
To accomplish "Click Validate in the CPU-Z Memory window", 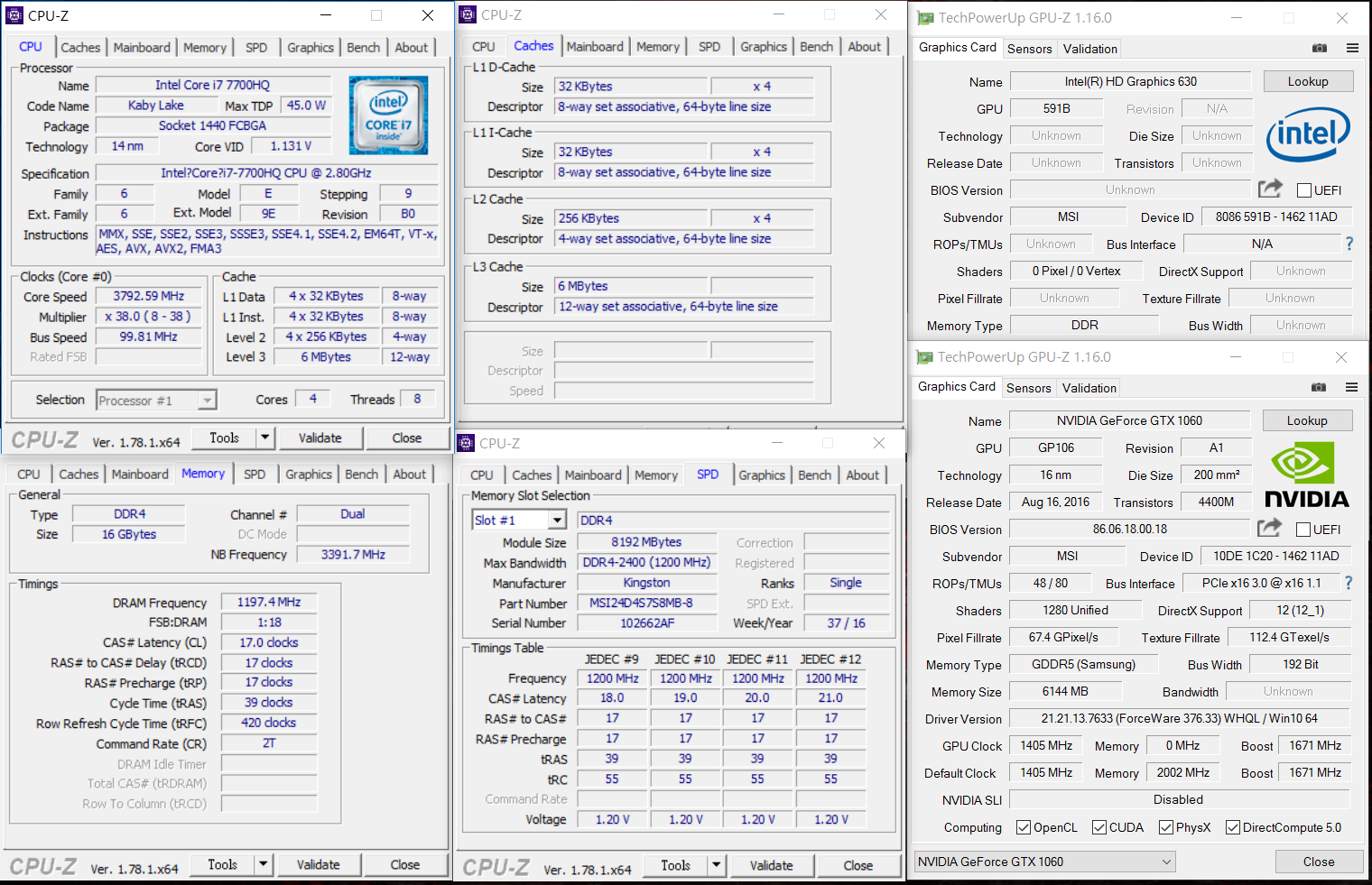I will 319,864.
